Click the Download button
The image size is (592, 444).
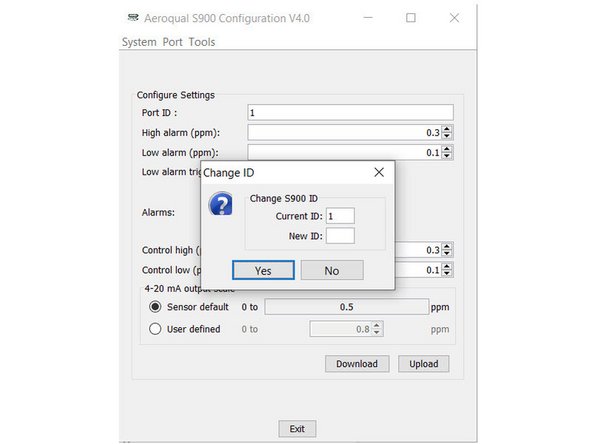(x=357, y=364)
